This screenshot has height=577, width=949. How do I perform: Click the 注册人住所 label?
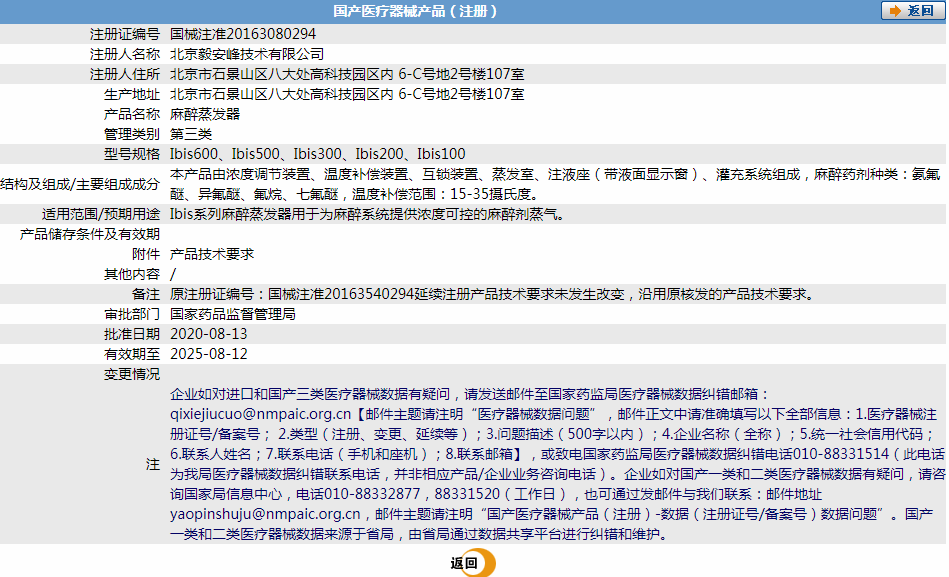tap(125, 74)
